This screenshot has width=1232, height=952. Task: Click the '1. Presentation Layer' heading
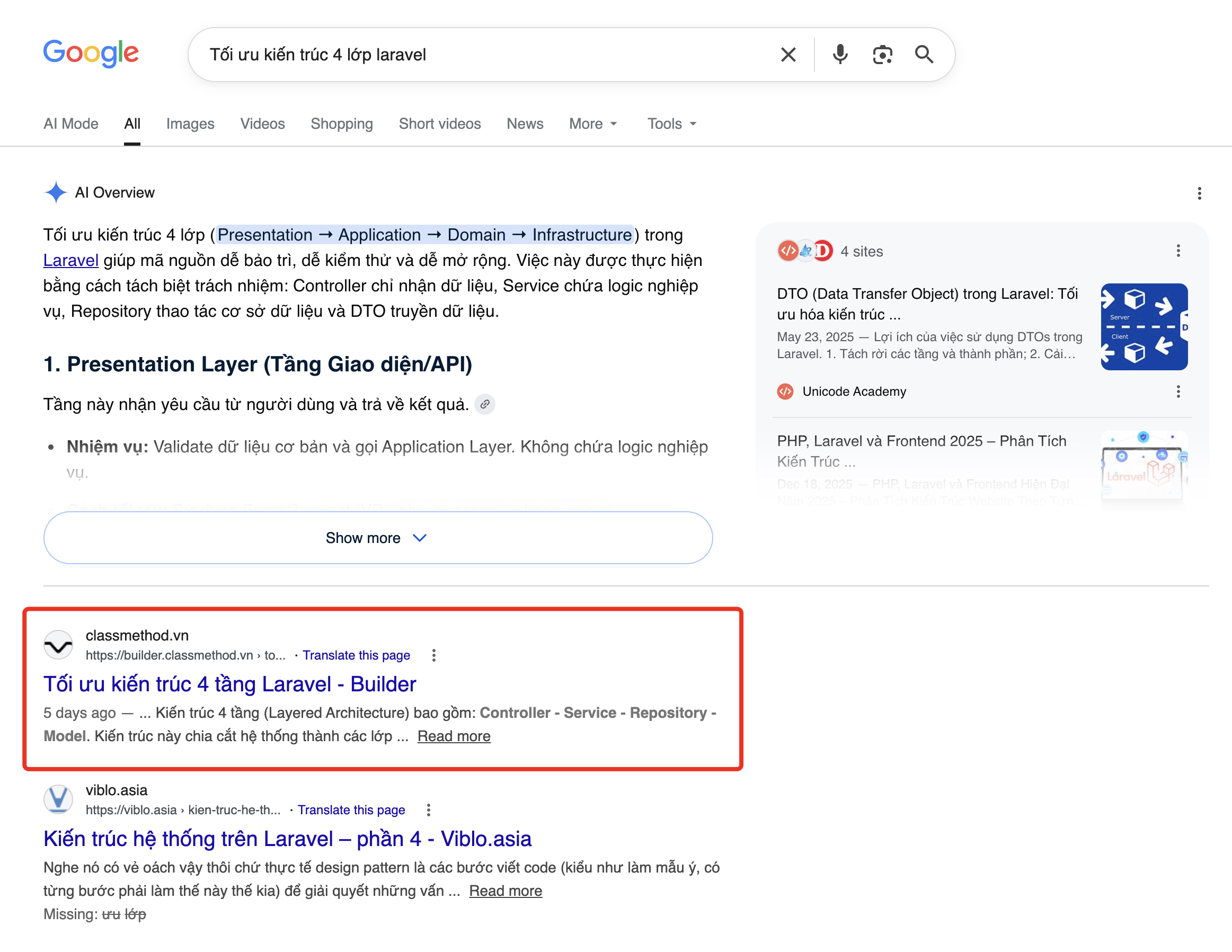pyautogui.click(x=258, y=364)
